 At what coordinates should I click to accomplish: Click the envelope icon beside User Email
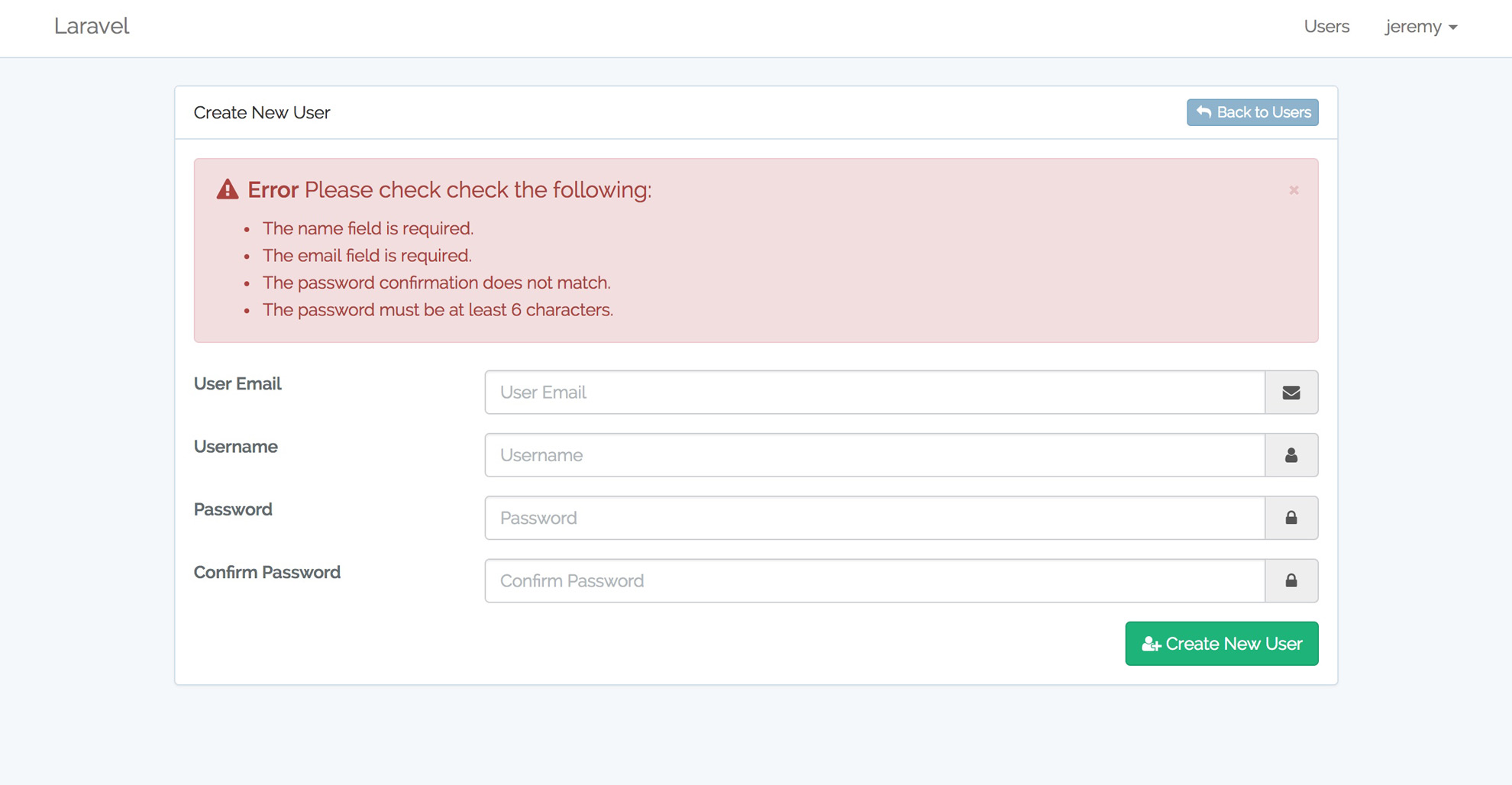point(1291,392)
